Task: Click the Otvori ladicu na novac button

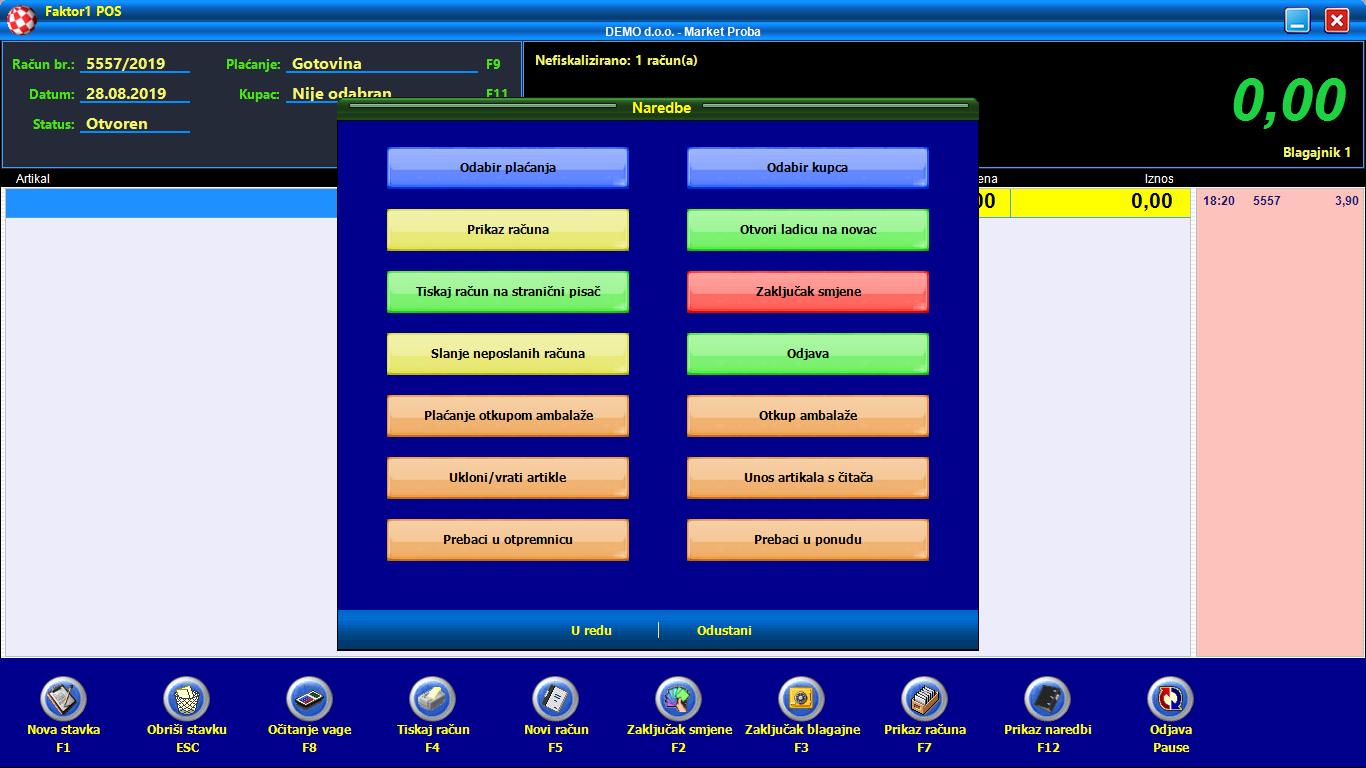Action: pyautogui.click(x=808, y=230)
